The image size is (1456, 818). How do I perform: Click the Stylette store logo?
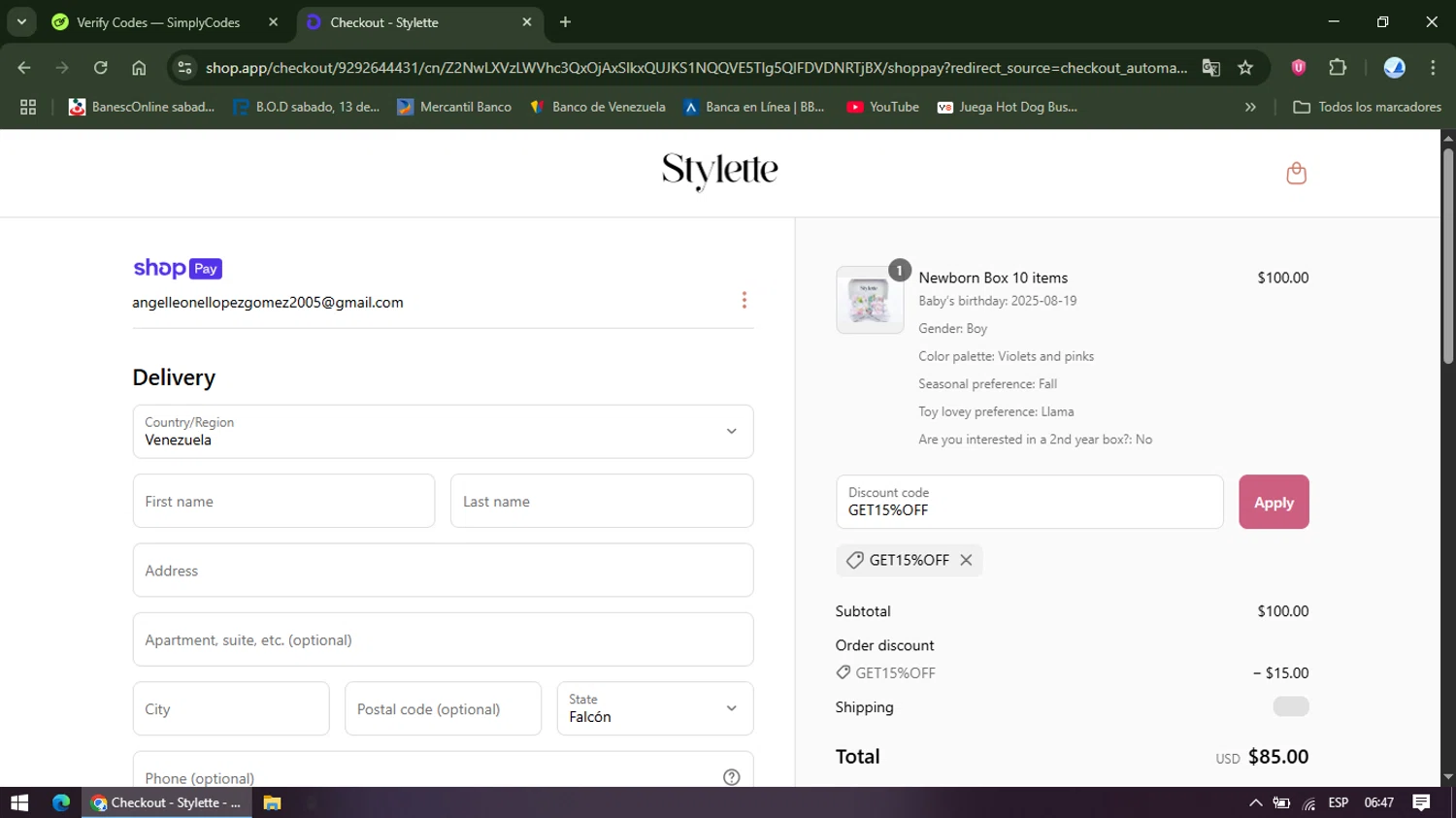[x=720, y=172]
